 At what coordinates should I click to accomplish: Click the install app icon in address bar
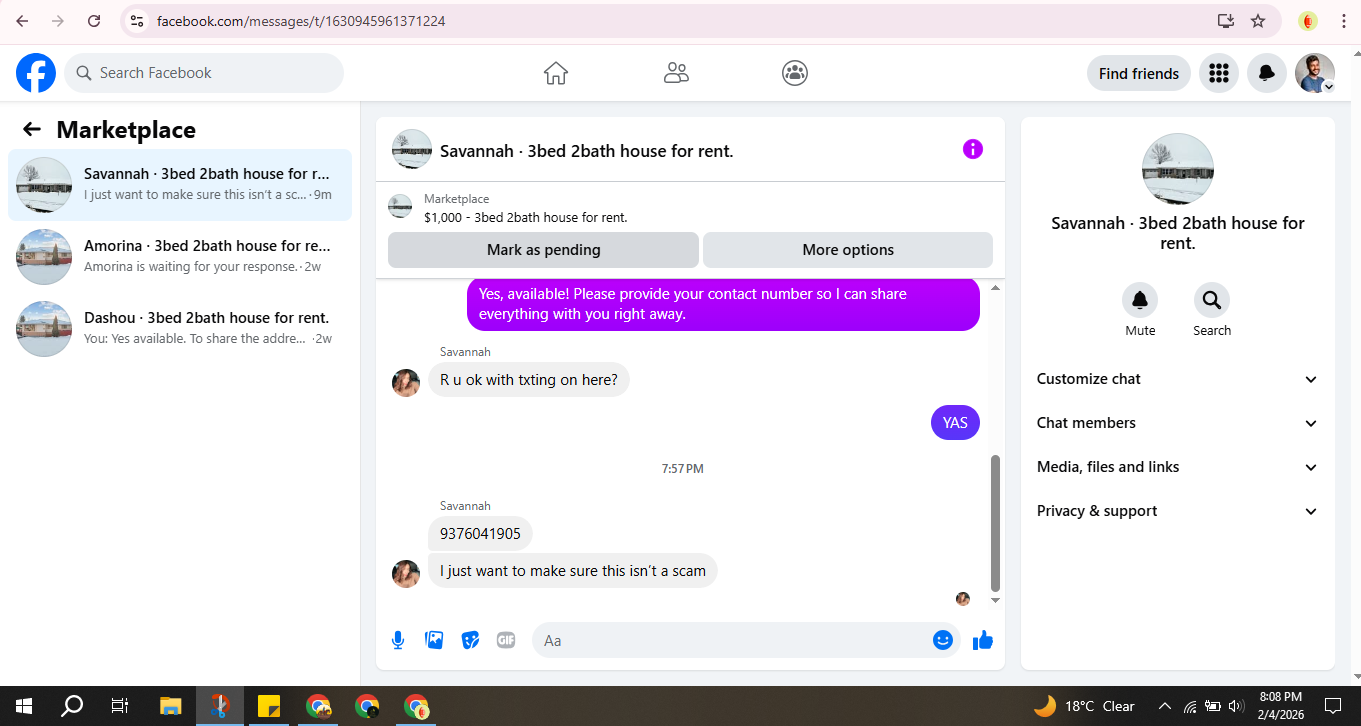click(1225, 21)
